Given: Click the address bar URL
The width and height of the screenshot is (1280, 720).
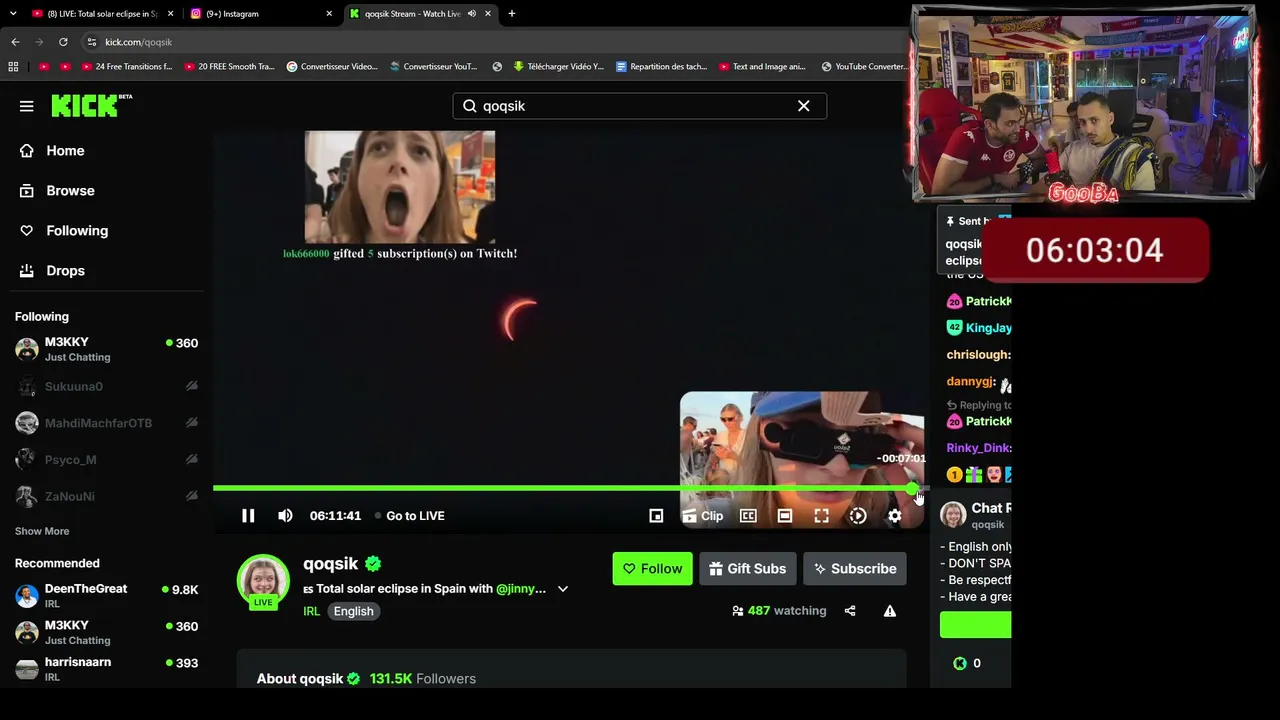Looking at the screenshot, I should (x=139, y=42).
